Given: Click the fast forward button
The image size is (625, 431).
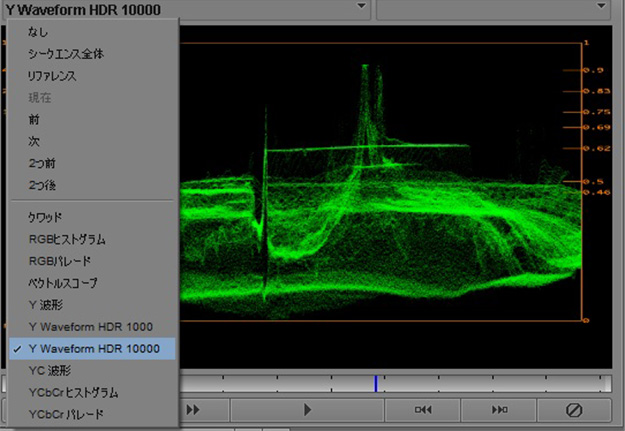Looking at the screenshot, I should click(x=193, y=410).
